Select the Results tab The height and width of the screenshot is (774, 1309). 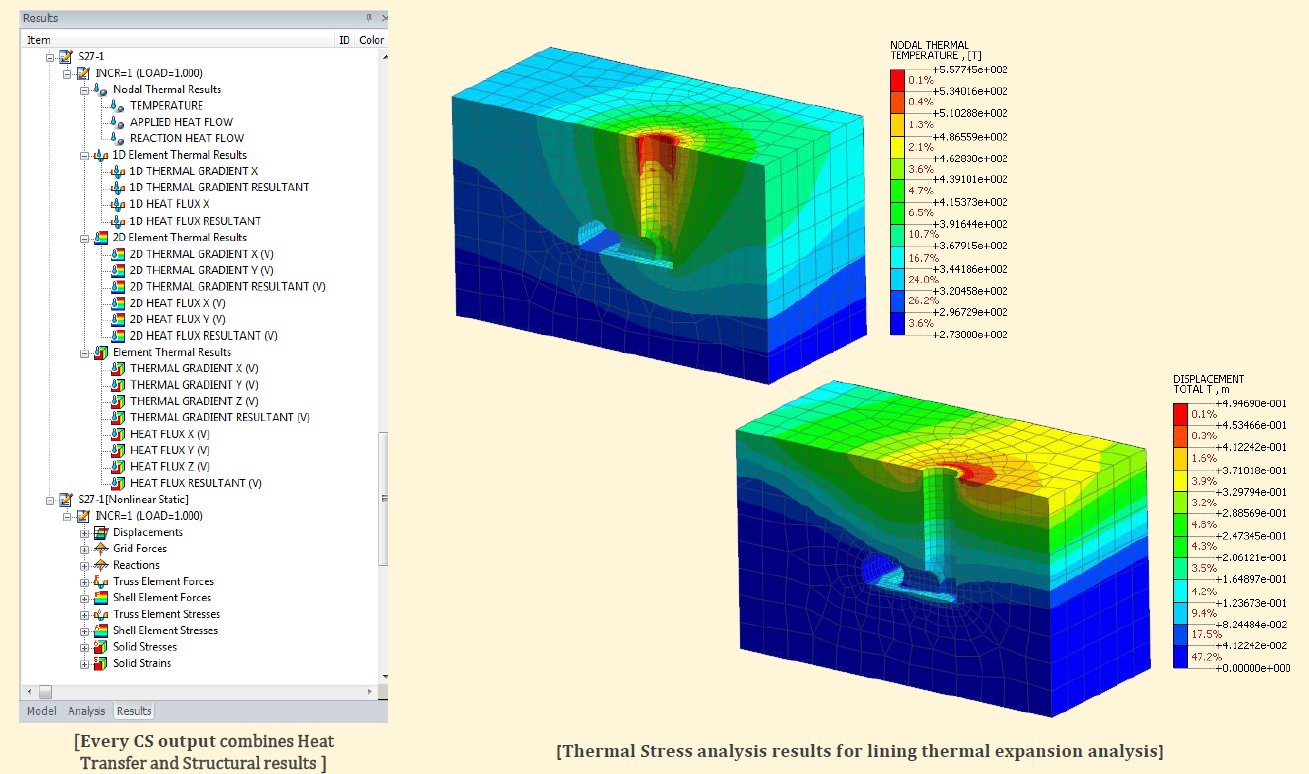[134, 711]
